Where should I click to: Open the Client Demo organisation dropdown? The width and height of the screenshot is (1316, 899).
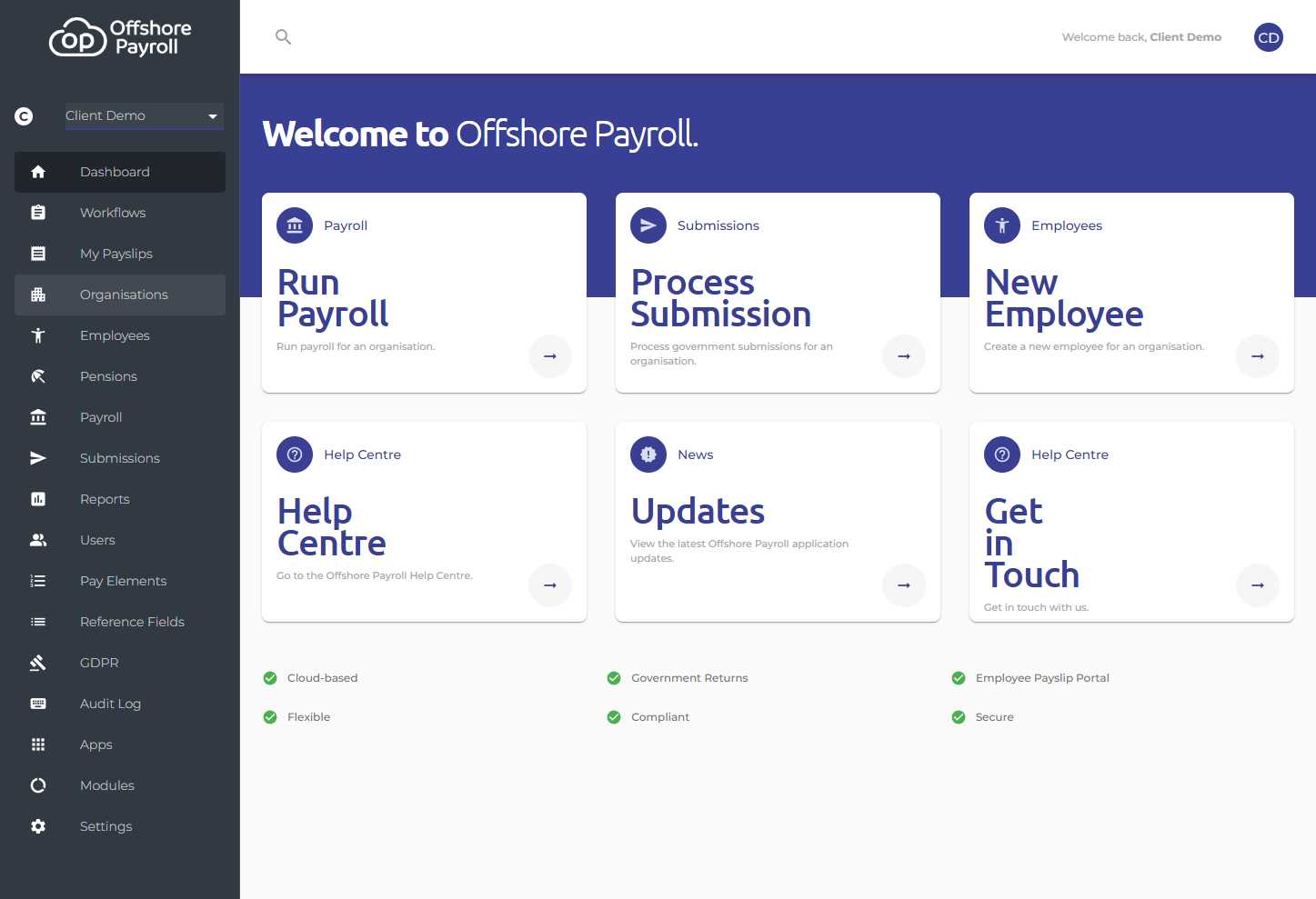click(x=144, y=115)
